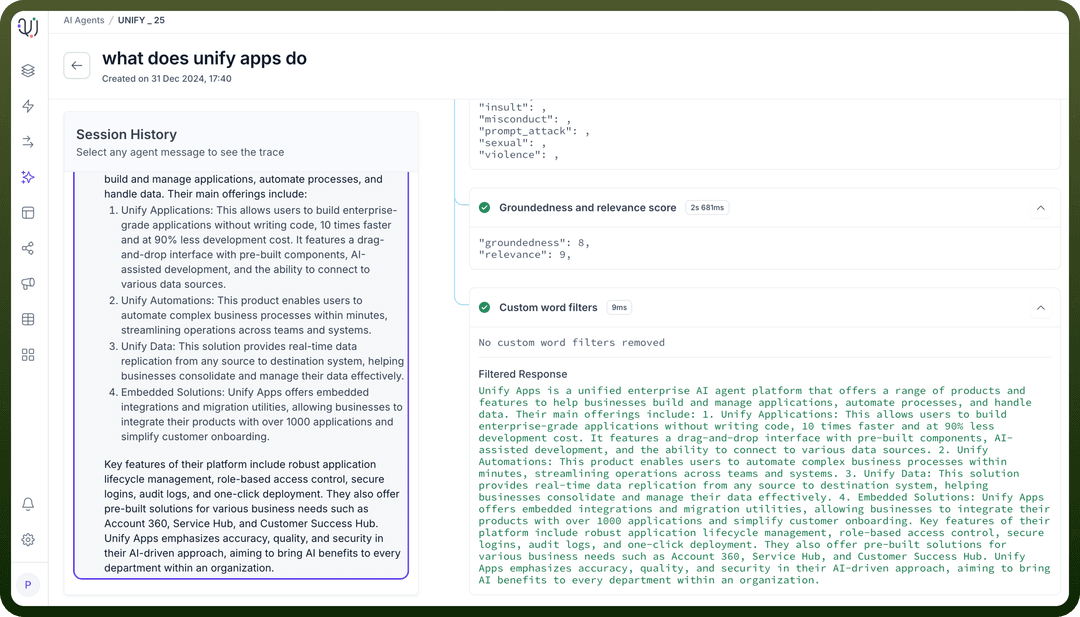Click green check next to Custom word filters
1080x617 pixels.
click(x=484, y=307)
